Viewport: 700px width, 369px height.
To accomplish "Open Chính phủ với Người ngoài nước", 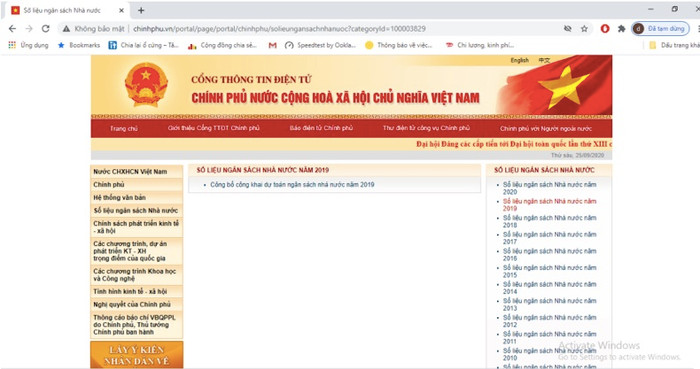I will click(x=546, y=129).
